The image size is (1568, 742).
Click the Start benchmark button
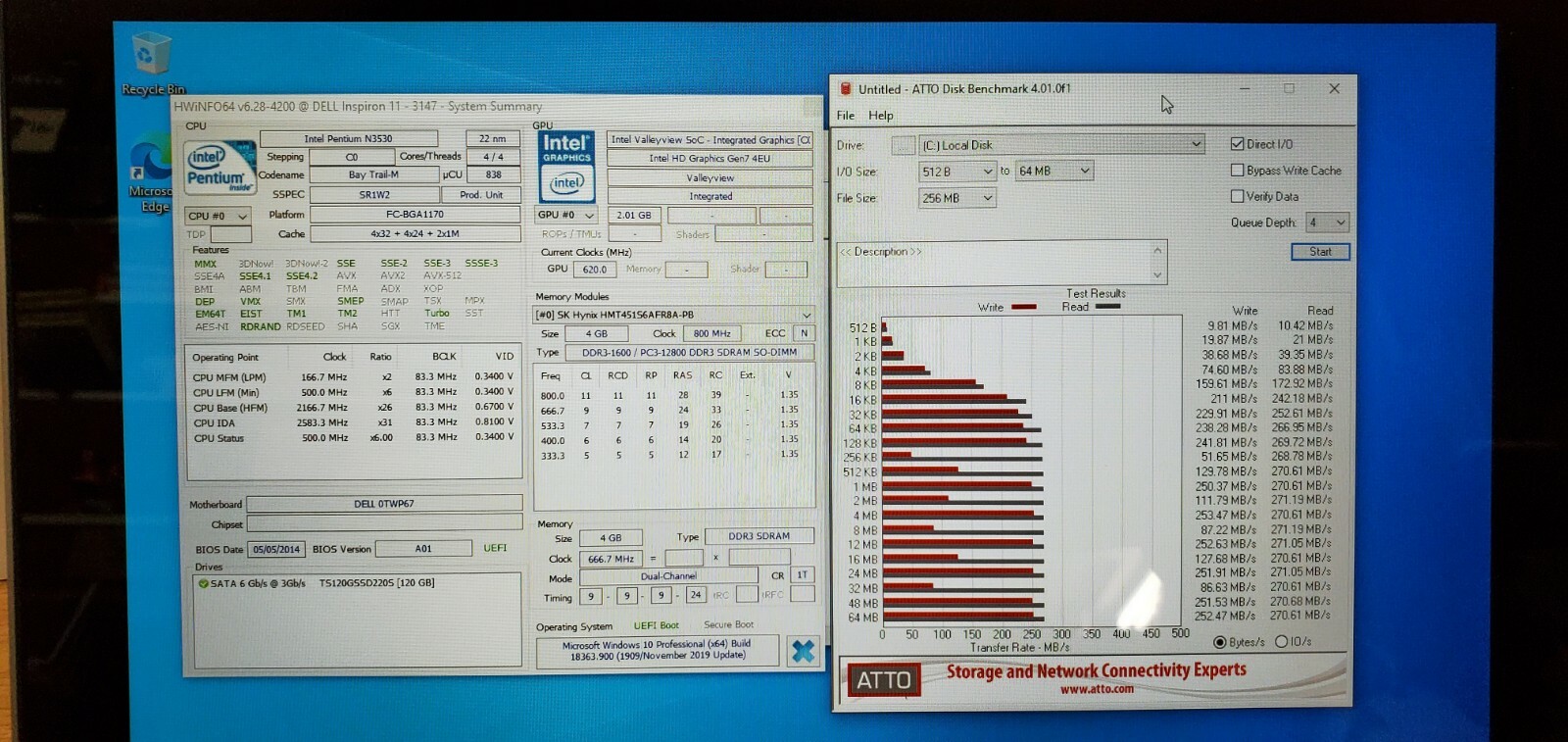pyautogui.click(x=1320, y=252)
